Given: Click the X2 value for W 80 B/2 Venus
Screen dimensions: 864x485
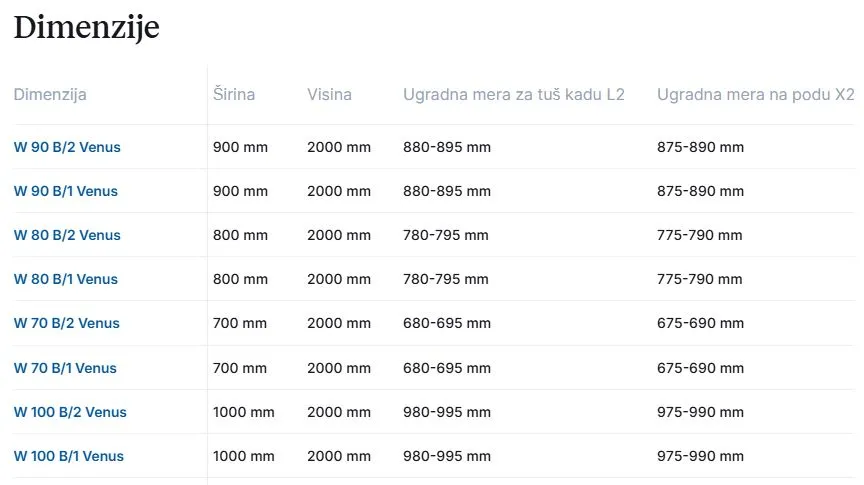Looking at the screenshot, I should click(x=700, y=235).
